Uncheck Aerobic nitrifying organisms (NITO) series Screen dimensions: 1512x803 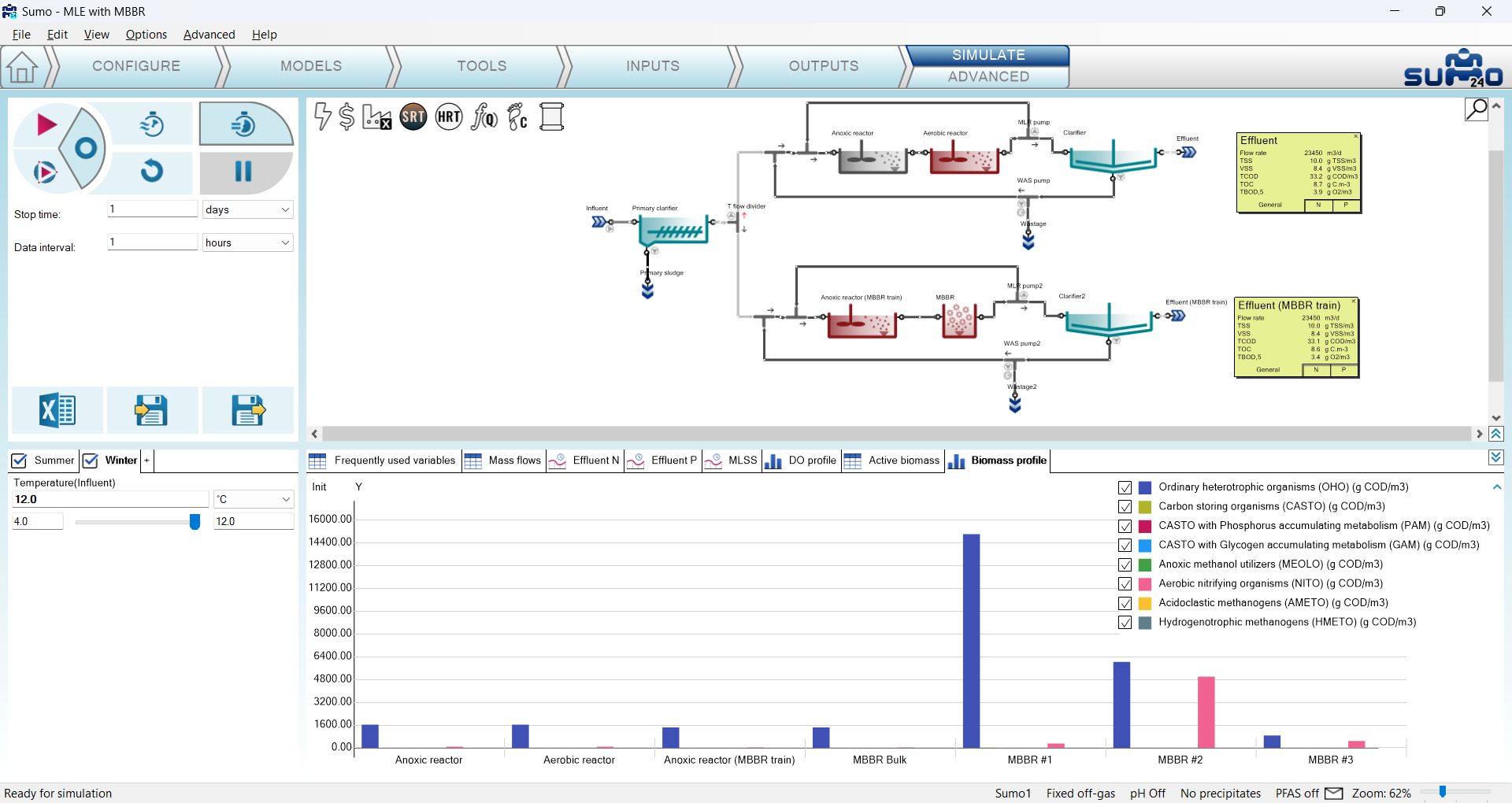click(1125, 584)
